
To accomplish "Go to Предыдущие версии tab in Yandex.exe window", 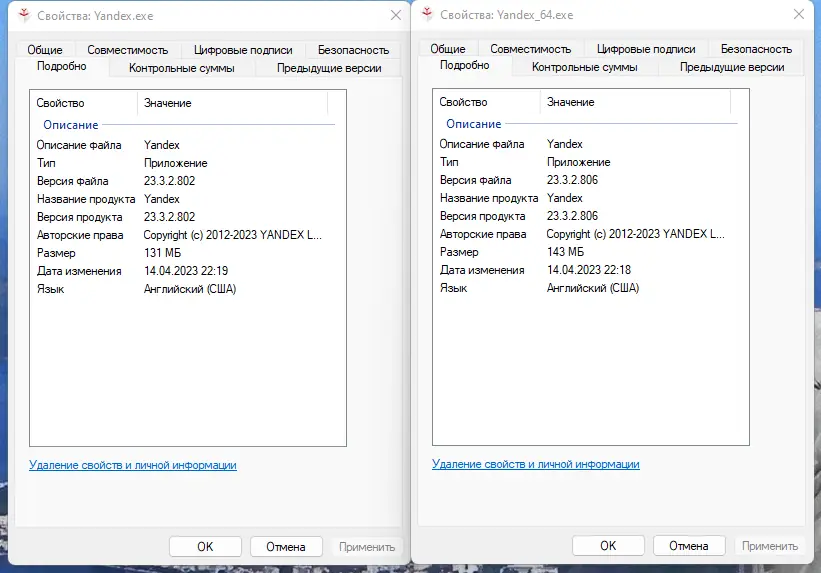I will [328, 68].
